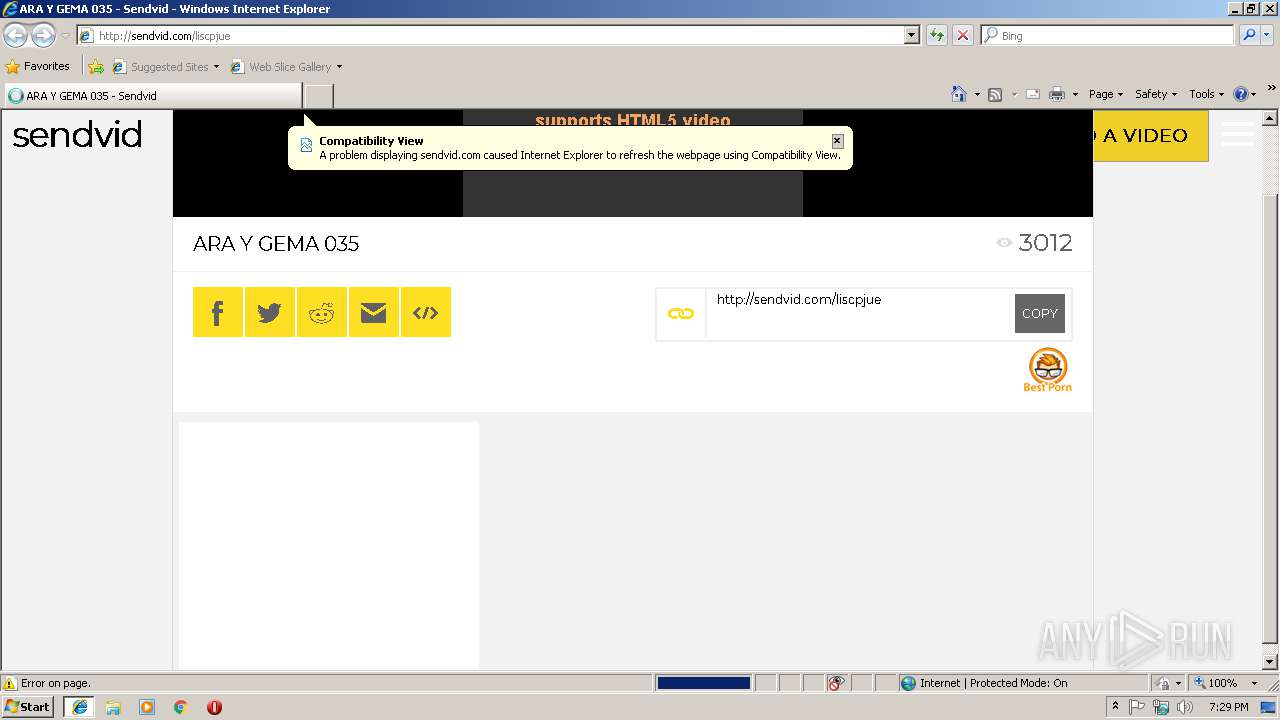Open the sendvid logo homepage

click(77, 134)
